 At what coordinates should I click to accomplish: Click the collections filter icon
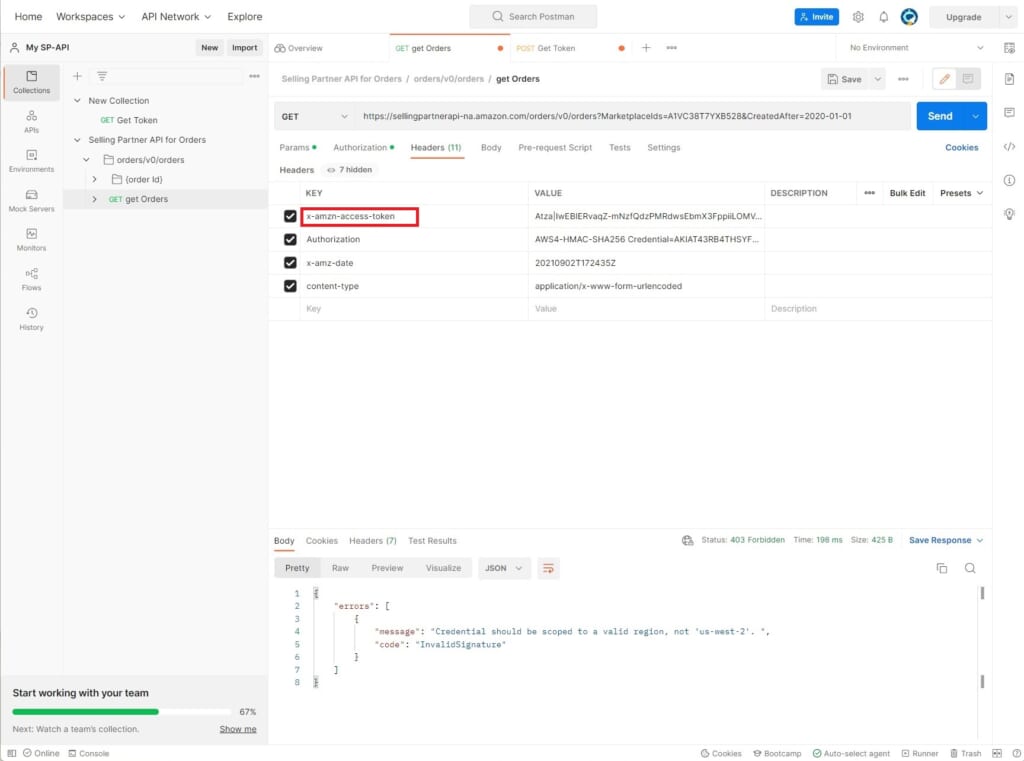tap(102, 76)
